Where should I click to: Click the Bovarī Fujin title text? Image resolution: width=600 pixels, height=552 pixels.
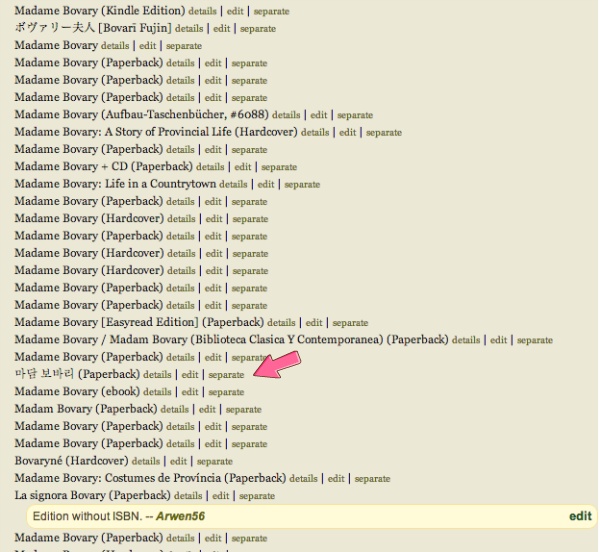point(93,28)
